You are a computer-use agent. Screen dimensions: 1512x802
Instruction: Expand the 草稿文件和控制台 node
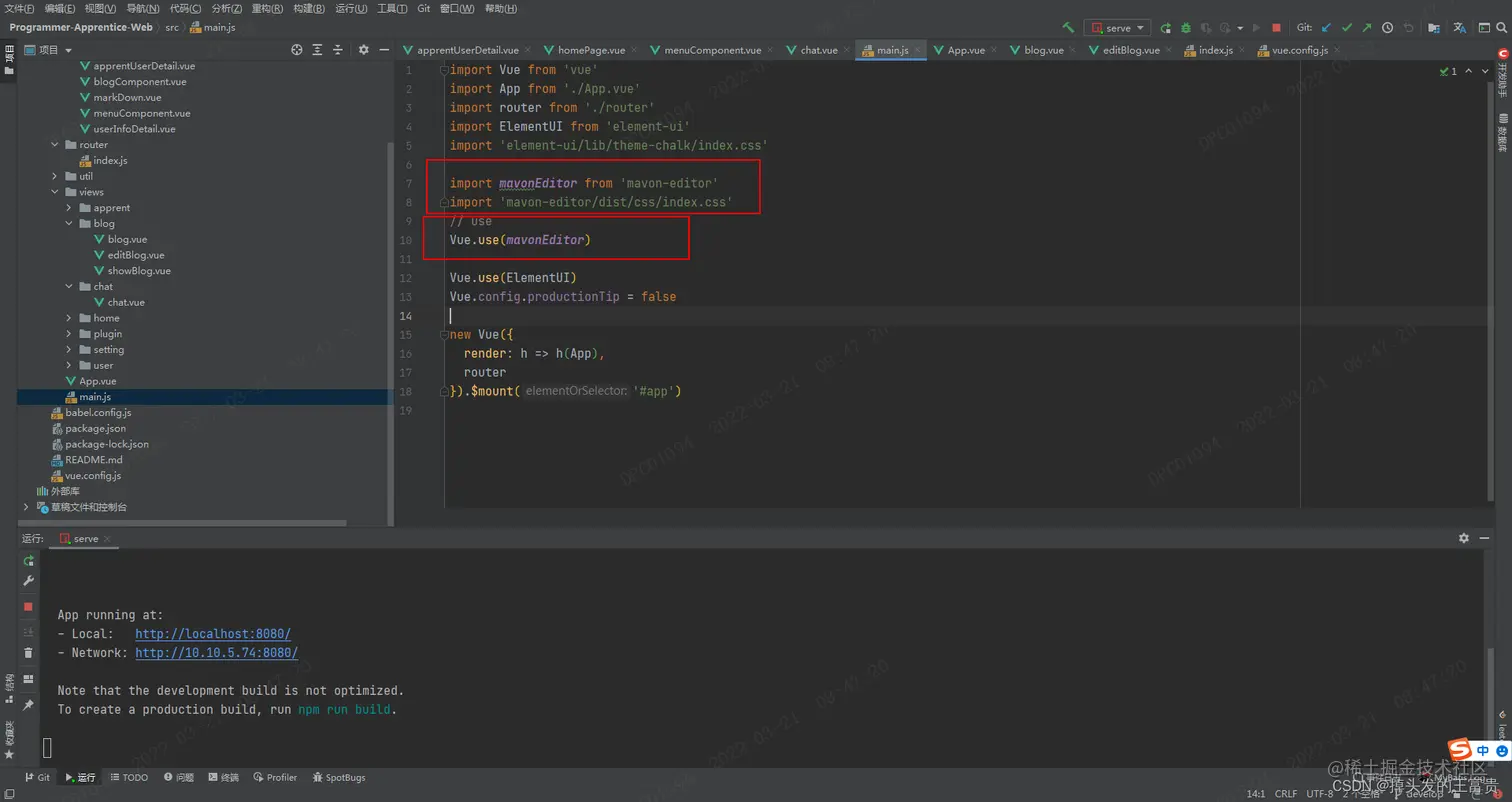click(27, 507)
